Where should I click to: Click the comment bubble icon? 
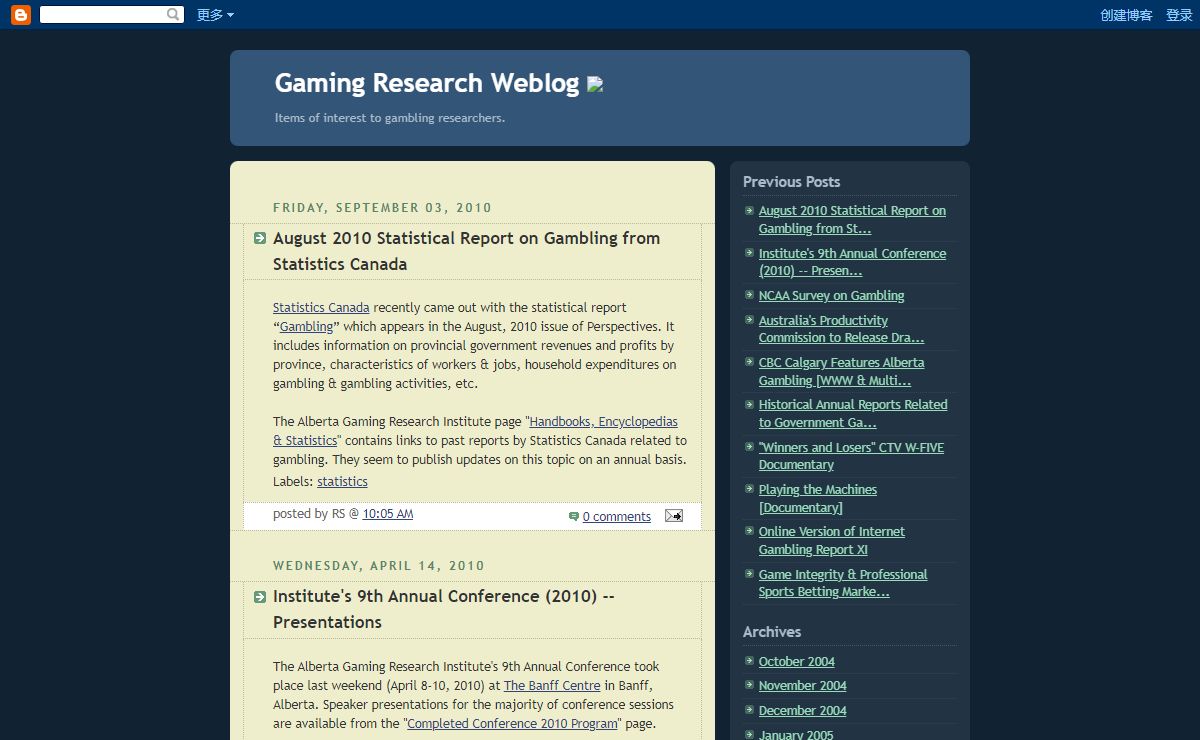coord(573,517)
